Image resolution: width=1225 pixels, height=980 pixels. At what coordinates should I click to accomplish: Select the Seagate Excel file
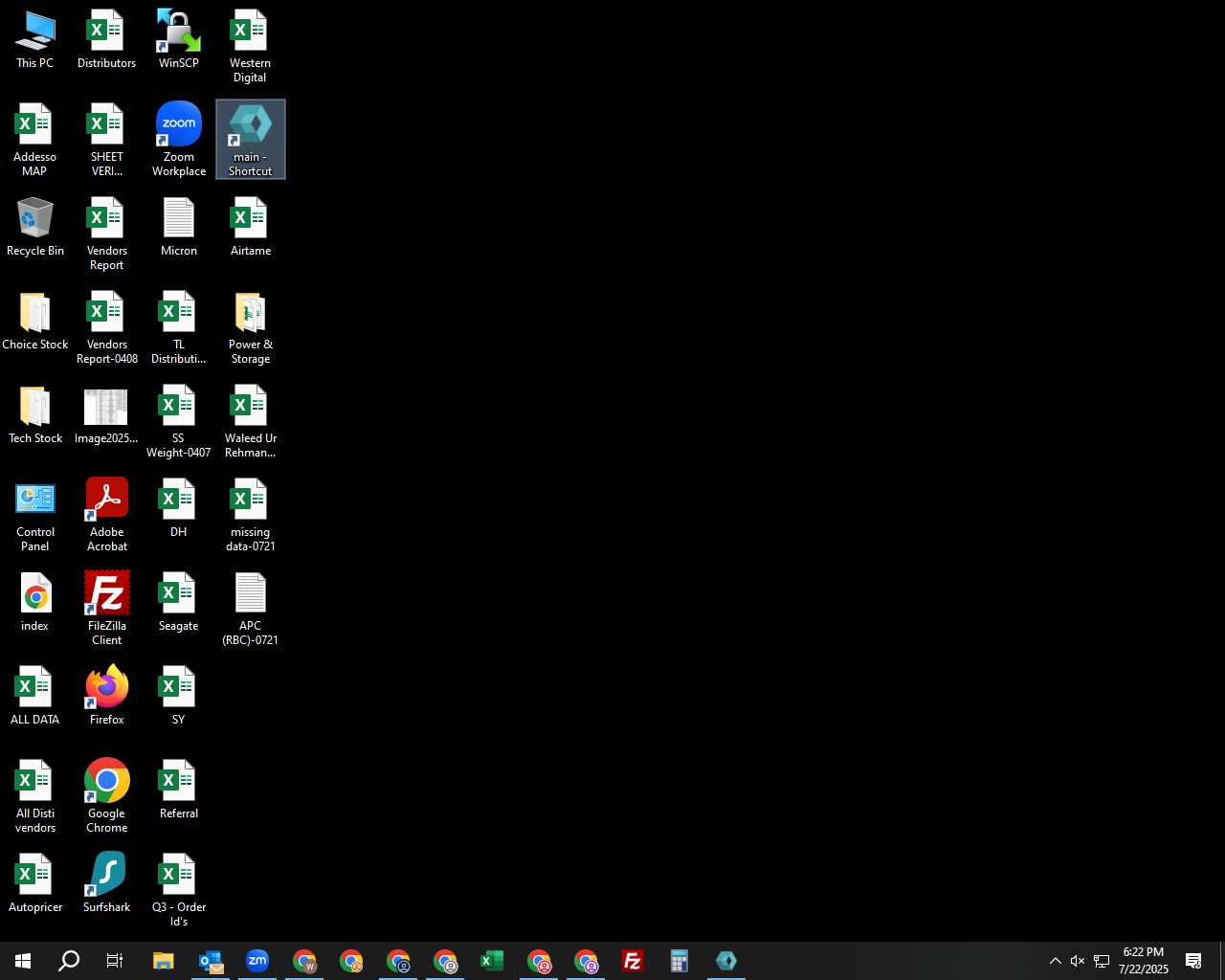coord(179,603)
